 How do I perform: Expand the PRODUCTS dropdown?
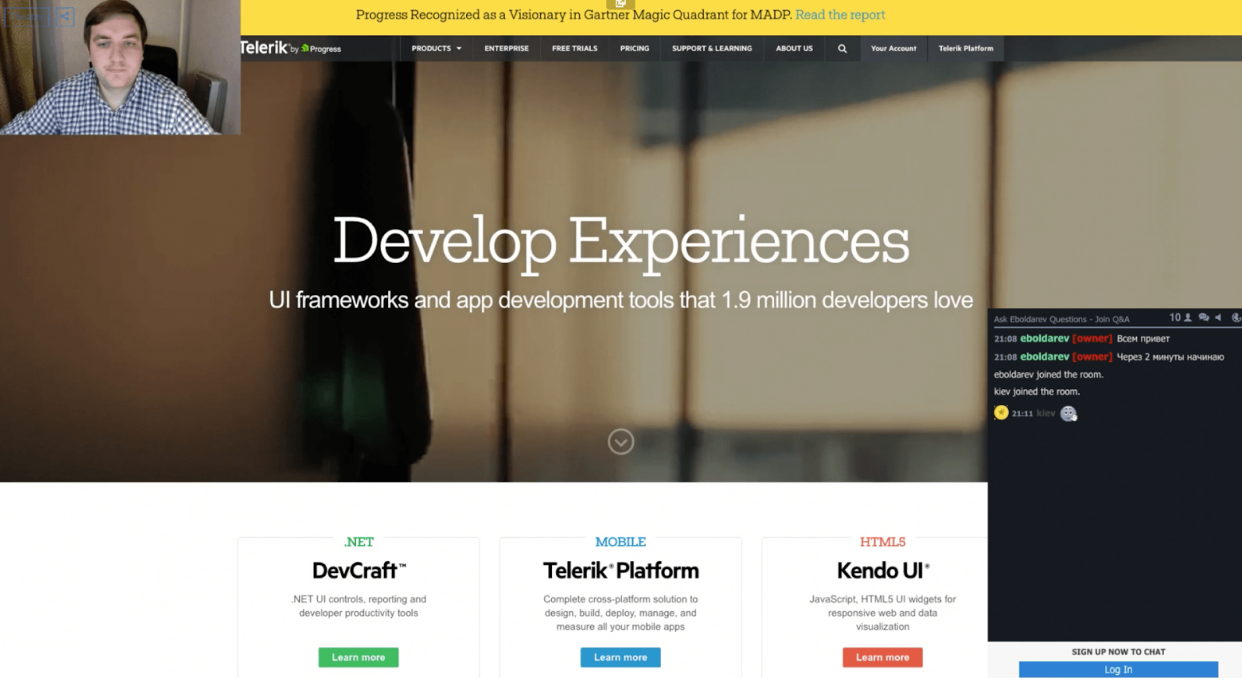pos(434,48)
